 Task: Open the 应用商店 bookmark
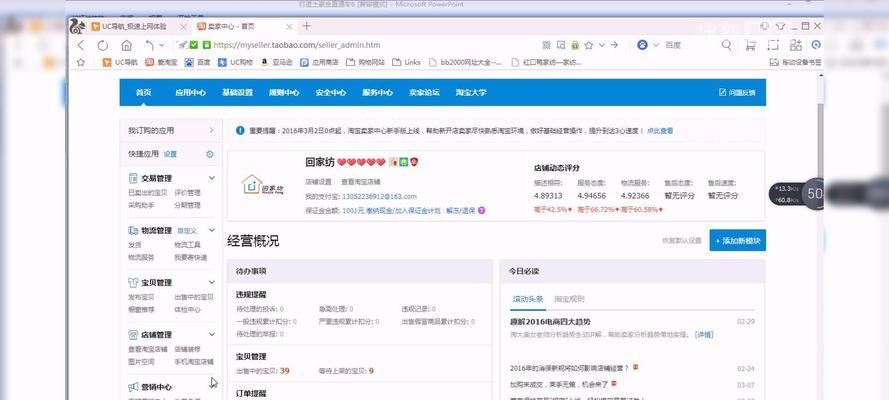click(319, 62)
